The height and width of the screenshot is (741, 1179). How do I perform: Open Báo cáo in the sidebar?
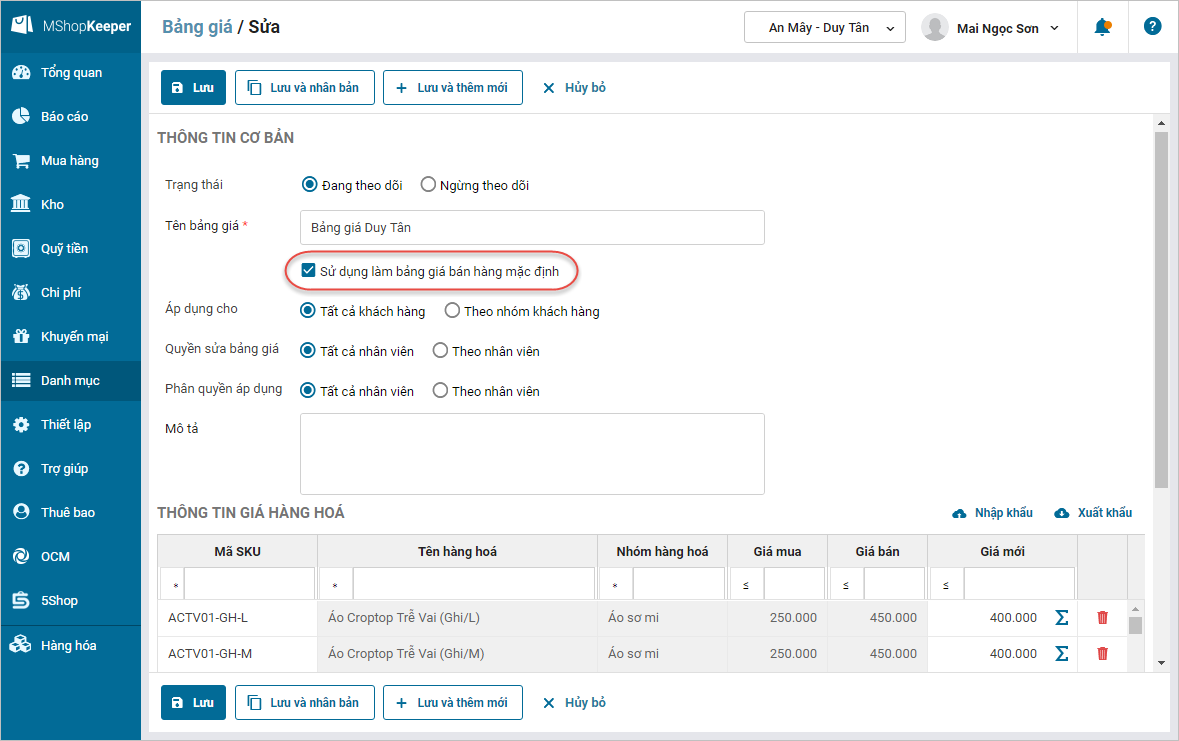coord(71,117)
